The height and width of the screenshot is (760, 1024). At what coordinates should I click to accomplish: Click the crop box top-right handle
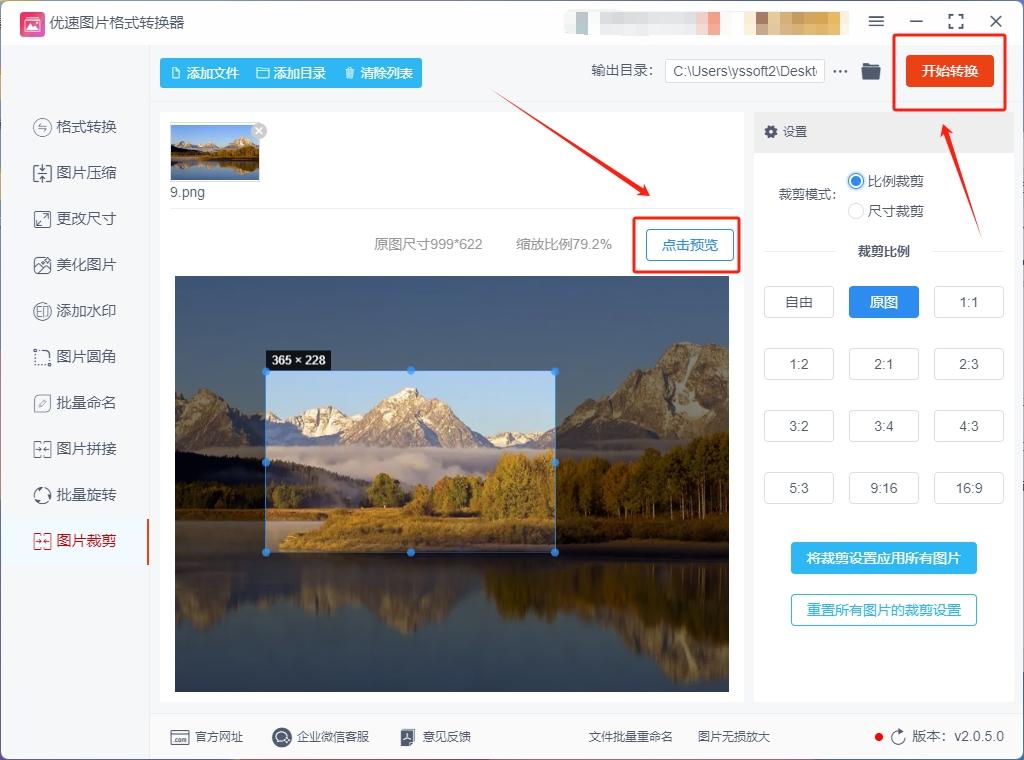click(555, 372)
